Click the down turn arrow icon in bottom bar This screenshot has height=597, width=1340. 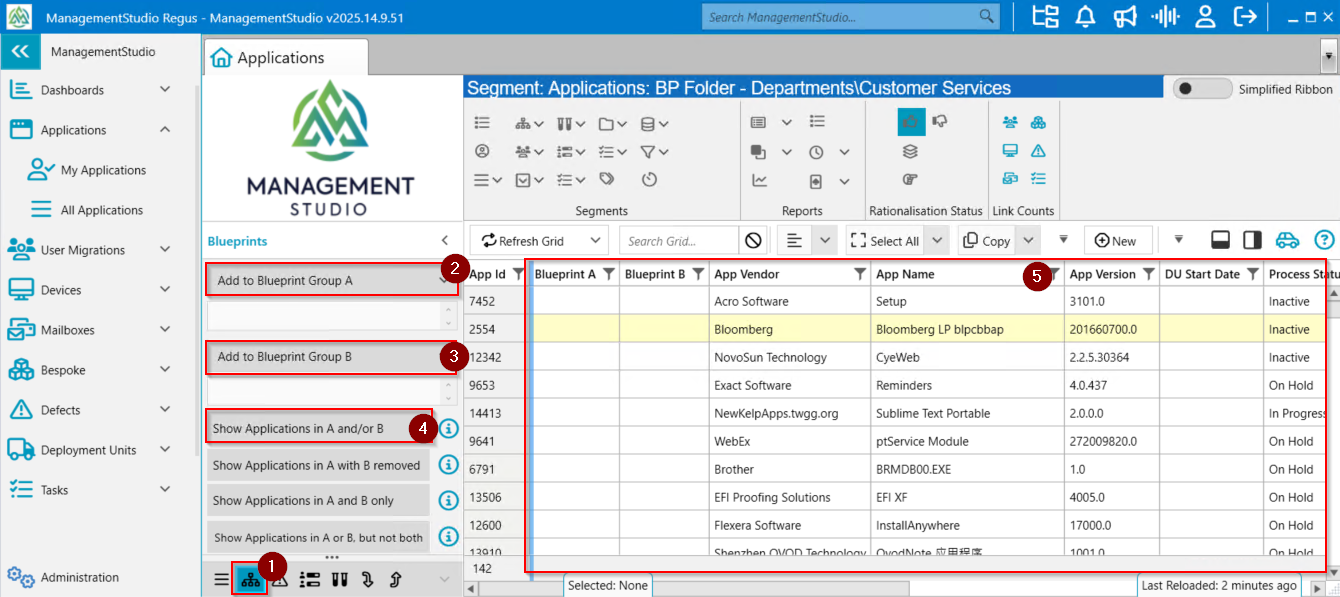[x=367, y=579]
